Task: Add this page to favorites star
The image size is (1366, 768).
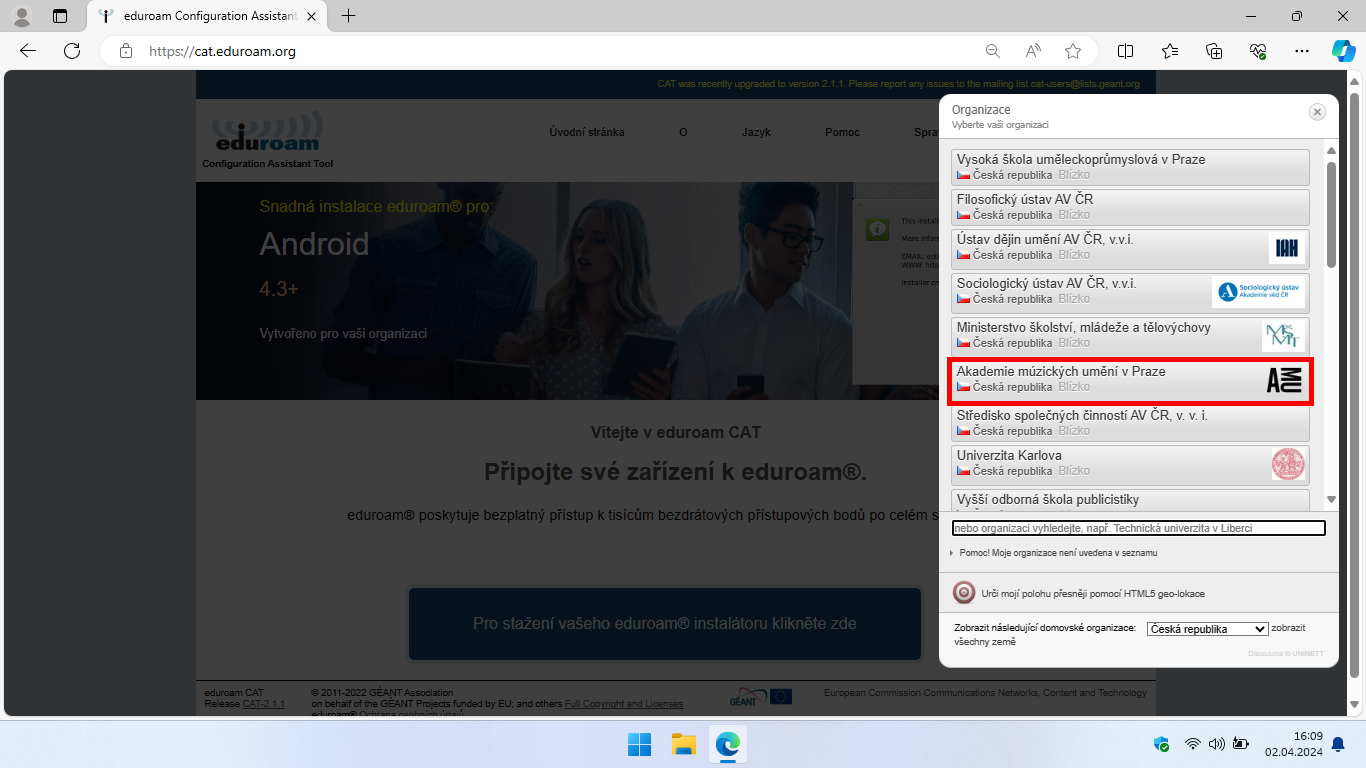Action: [x=1073, y=51]
